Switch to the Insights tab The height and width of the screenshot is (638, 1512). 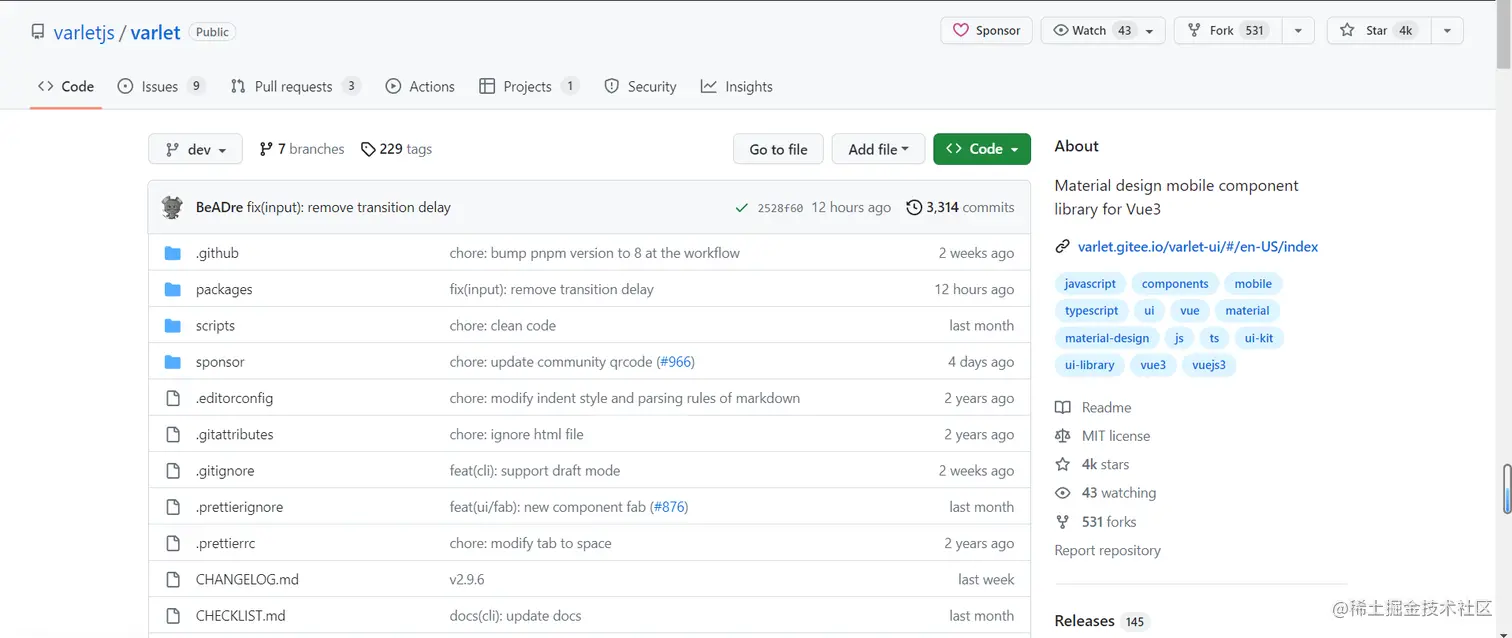tap(737, 87)
